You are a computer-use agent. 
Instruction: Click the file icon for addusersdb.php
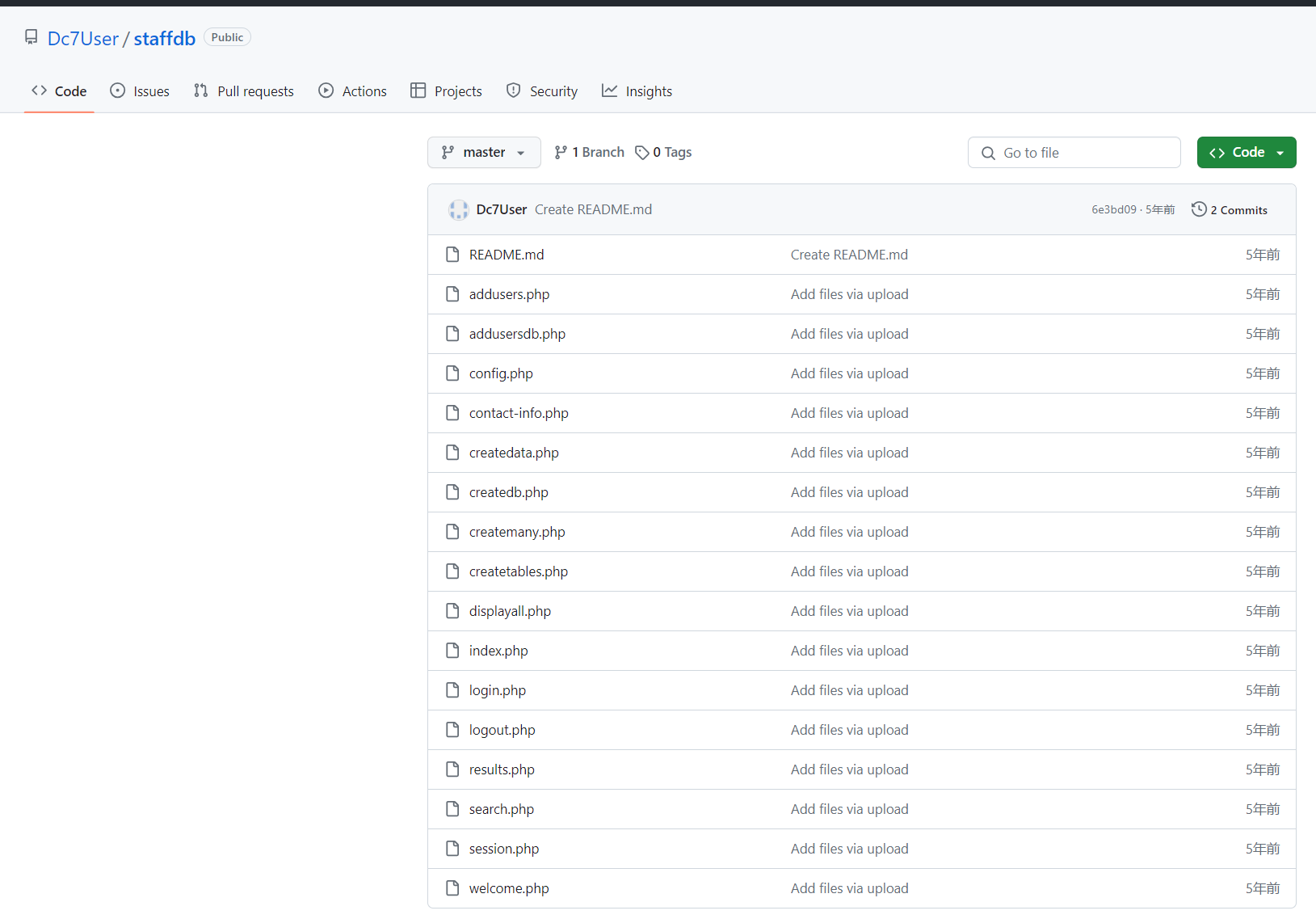452,334
